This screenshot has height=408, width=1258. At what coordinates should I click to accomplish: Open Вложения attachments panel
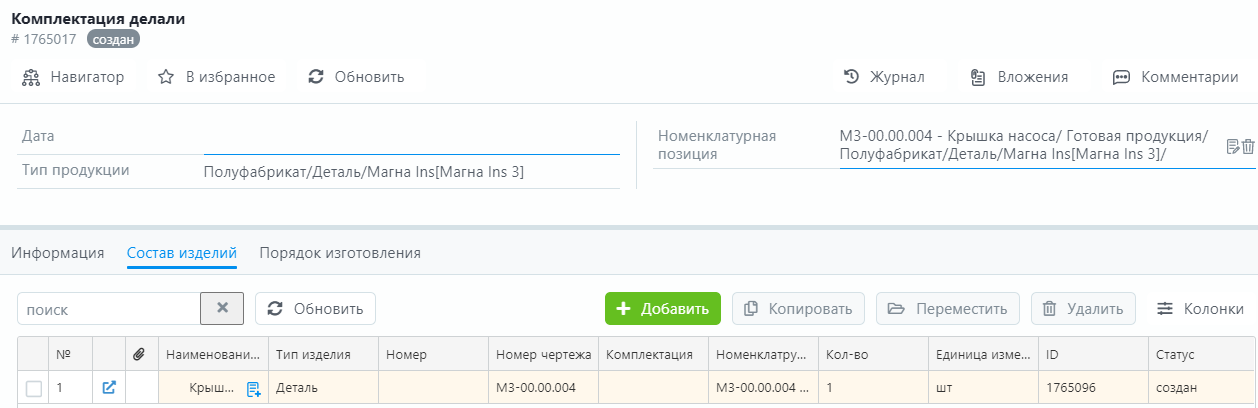tap(1019, 77)
